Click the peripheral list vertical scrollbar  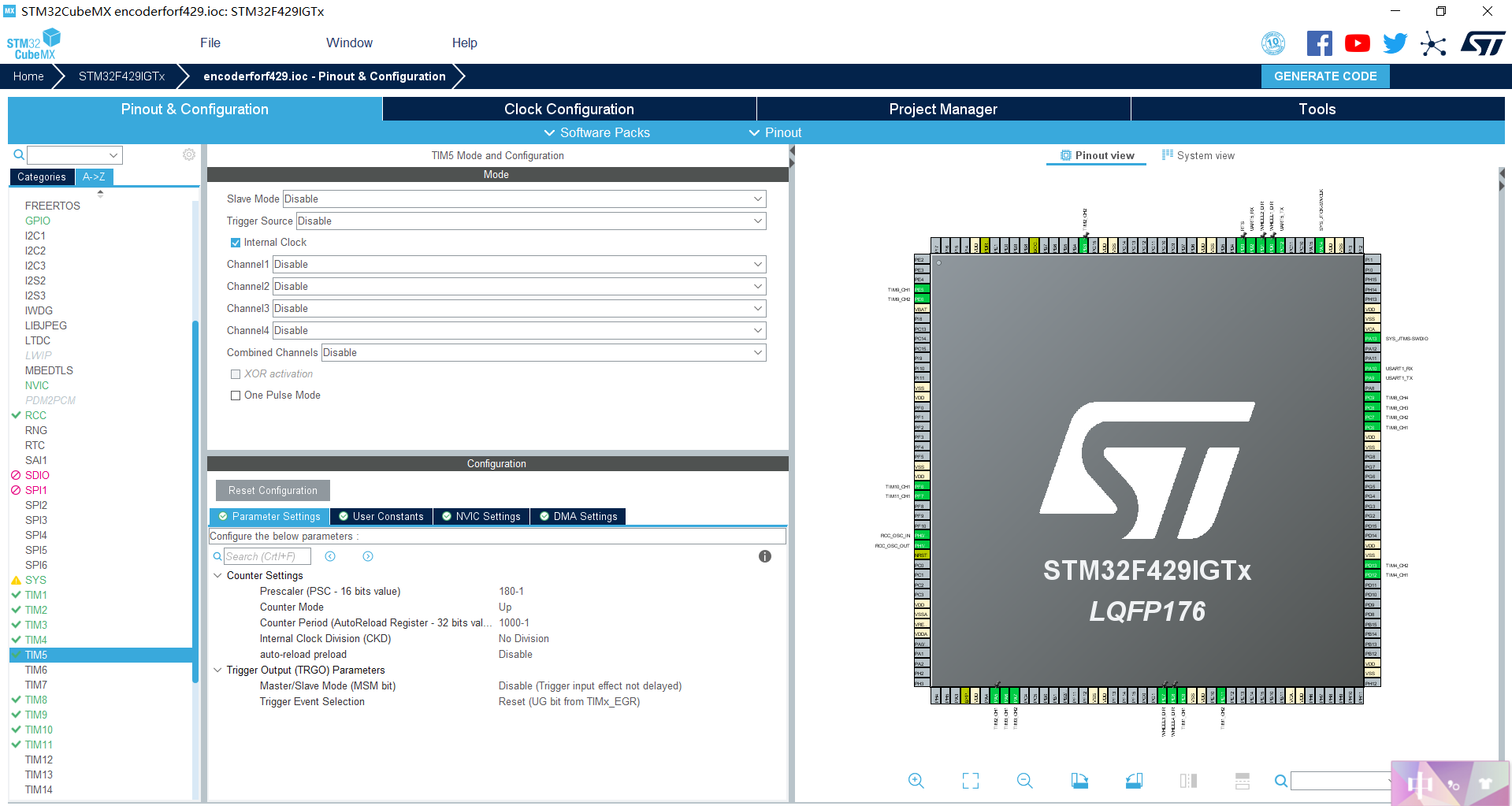[x=195, y=500]
